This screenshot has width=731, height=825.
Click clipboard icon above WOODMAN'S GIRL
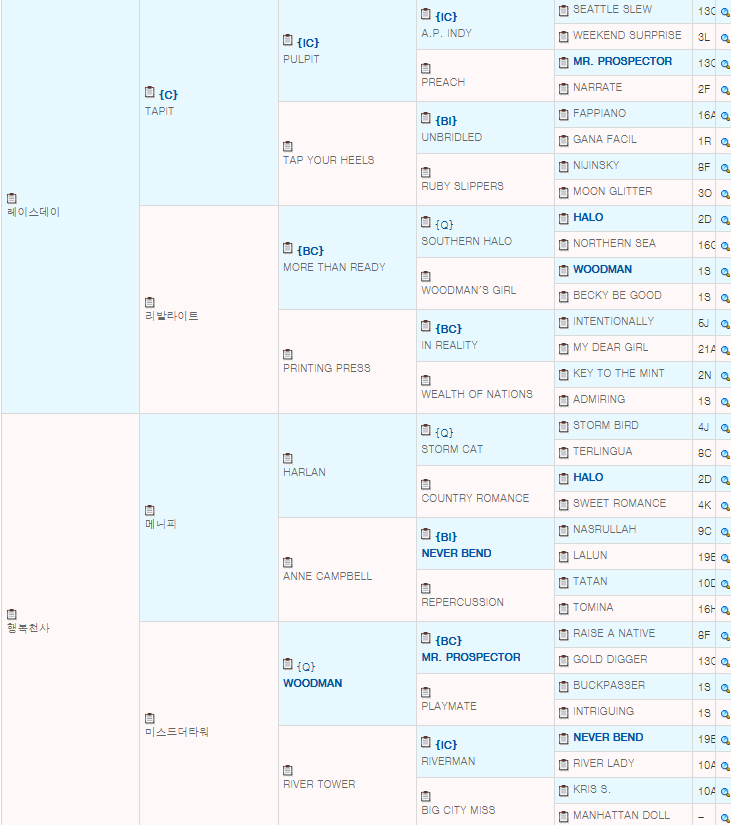point(426,276)
